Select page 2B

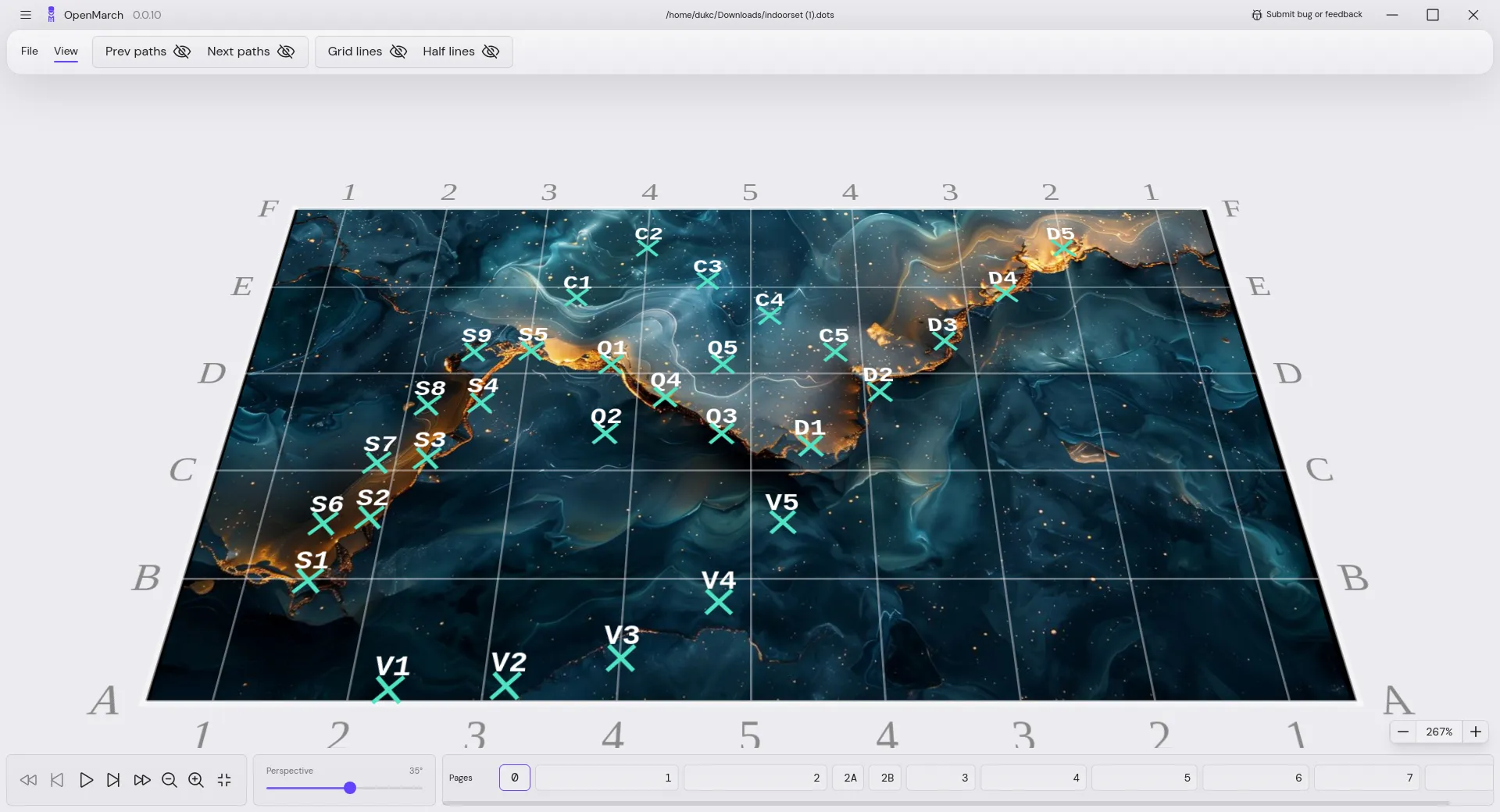pos(885,778)
